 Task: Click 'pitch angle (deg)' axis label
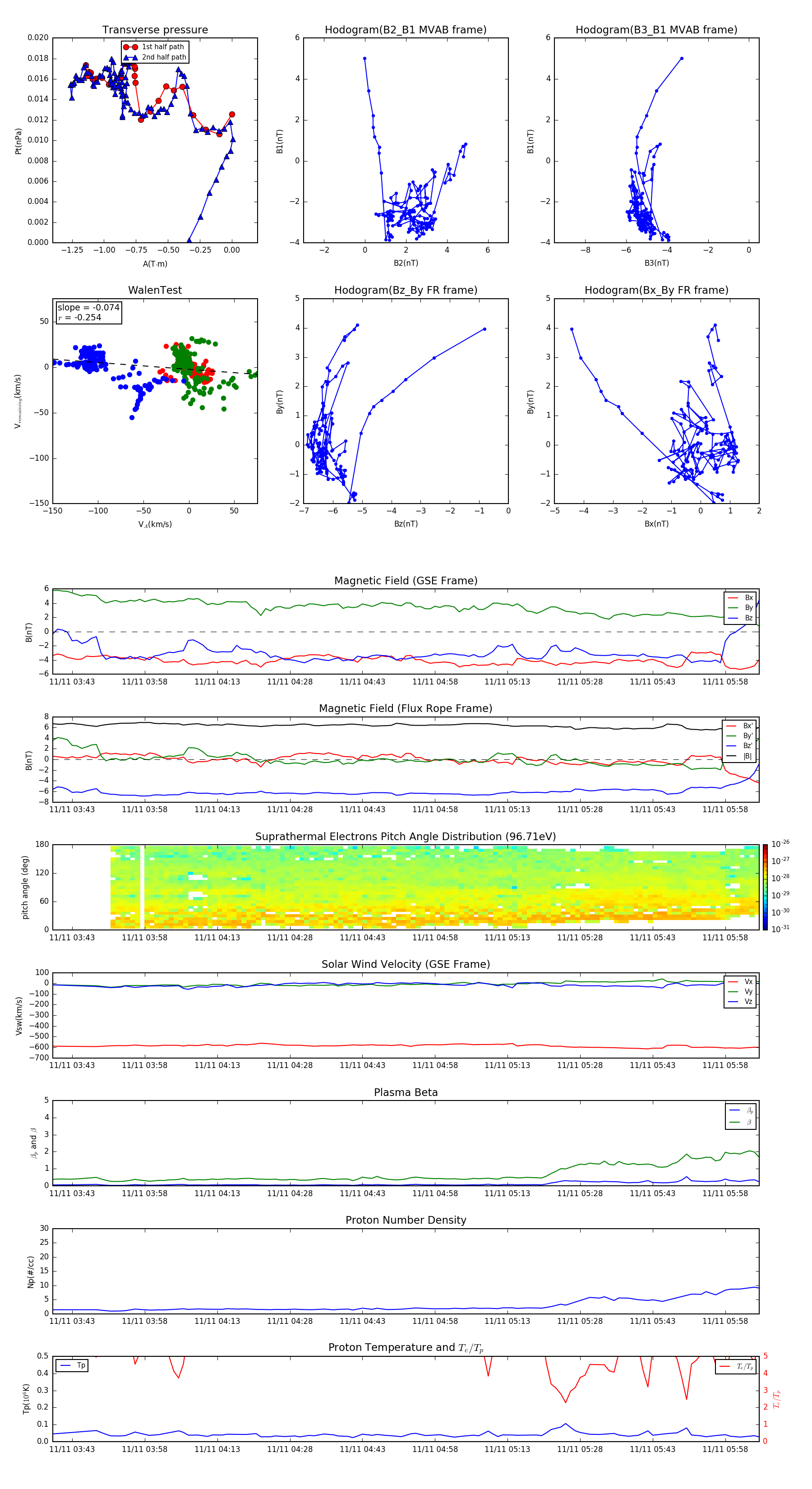pos(25,887)
